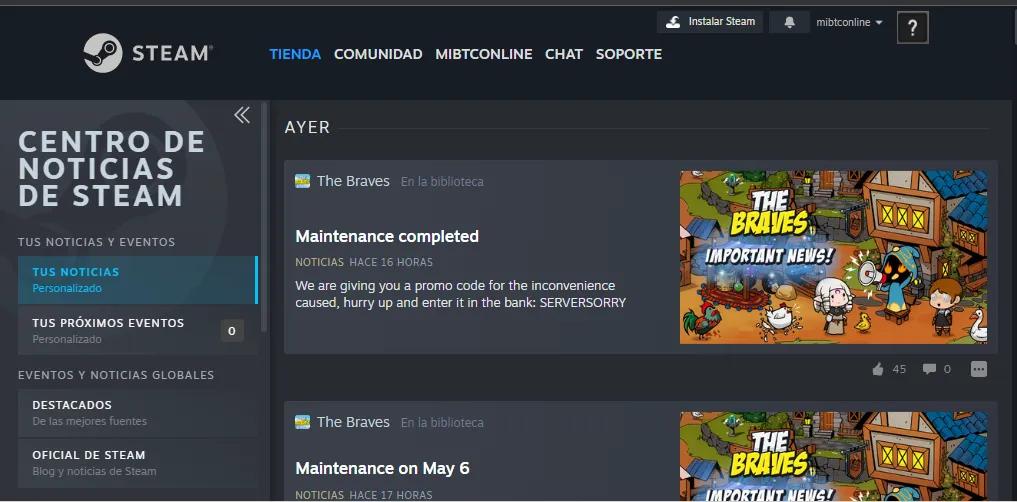Click En la biblioteca label on Maintenance completed
Image resolution: width=1017 pixels, height=502 pixels.
pyautogui.click(x=442, y=182)
